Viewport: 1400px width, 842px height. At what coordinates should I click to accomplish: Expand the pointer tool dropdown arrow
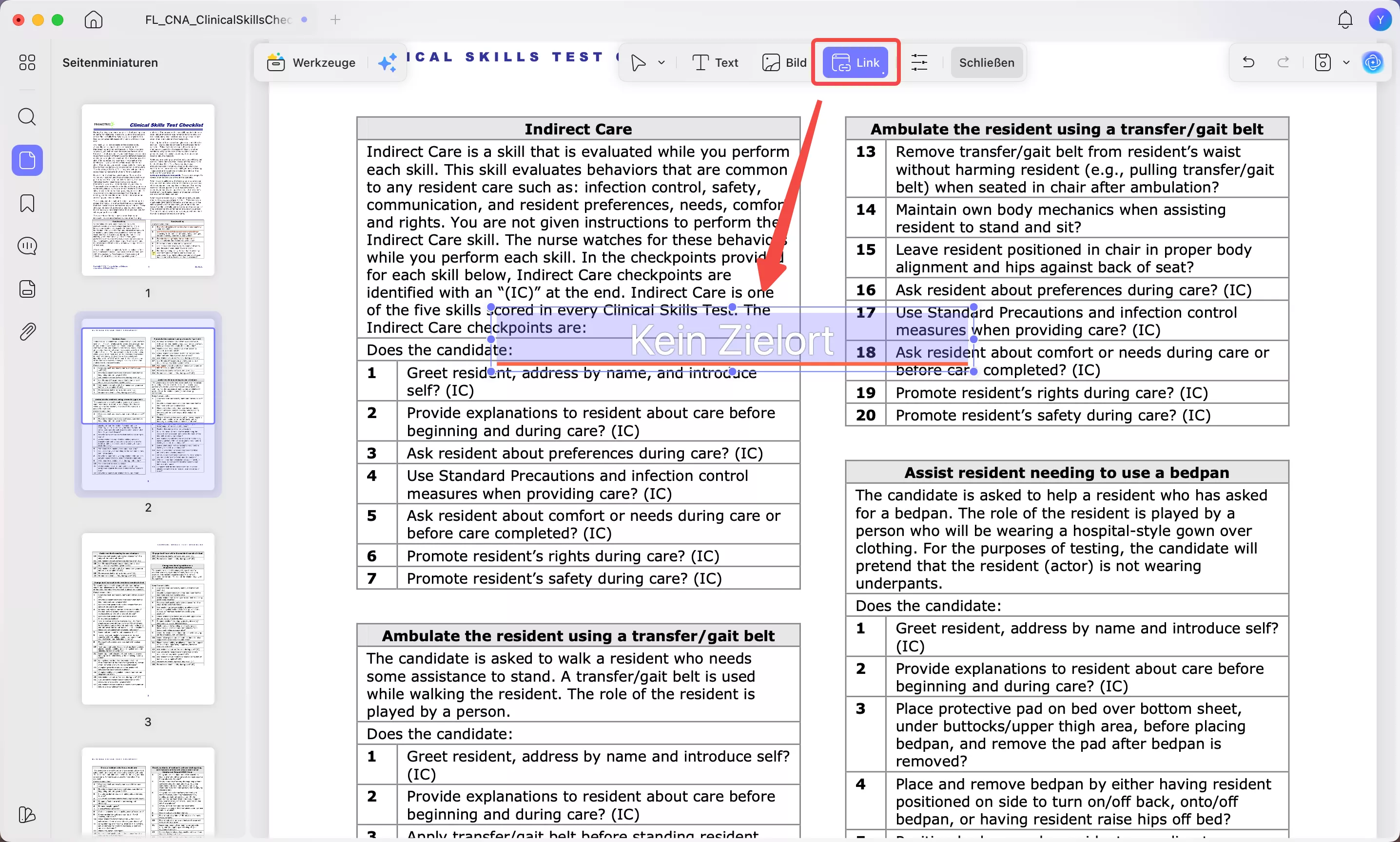661,62
